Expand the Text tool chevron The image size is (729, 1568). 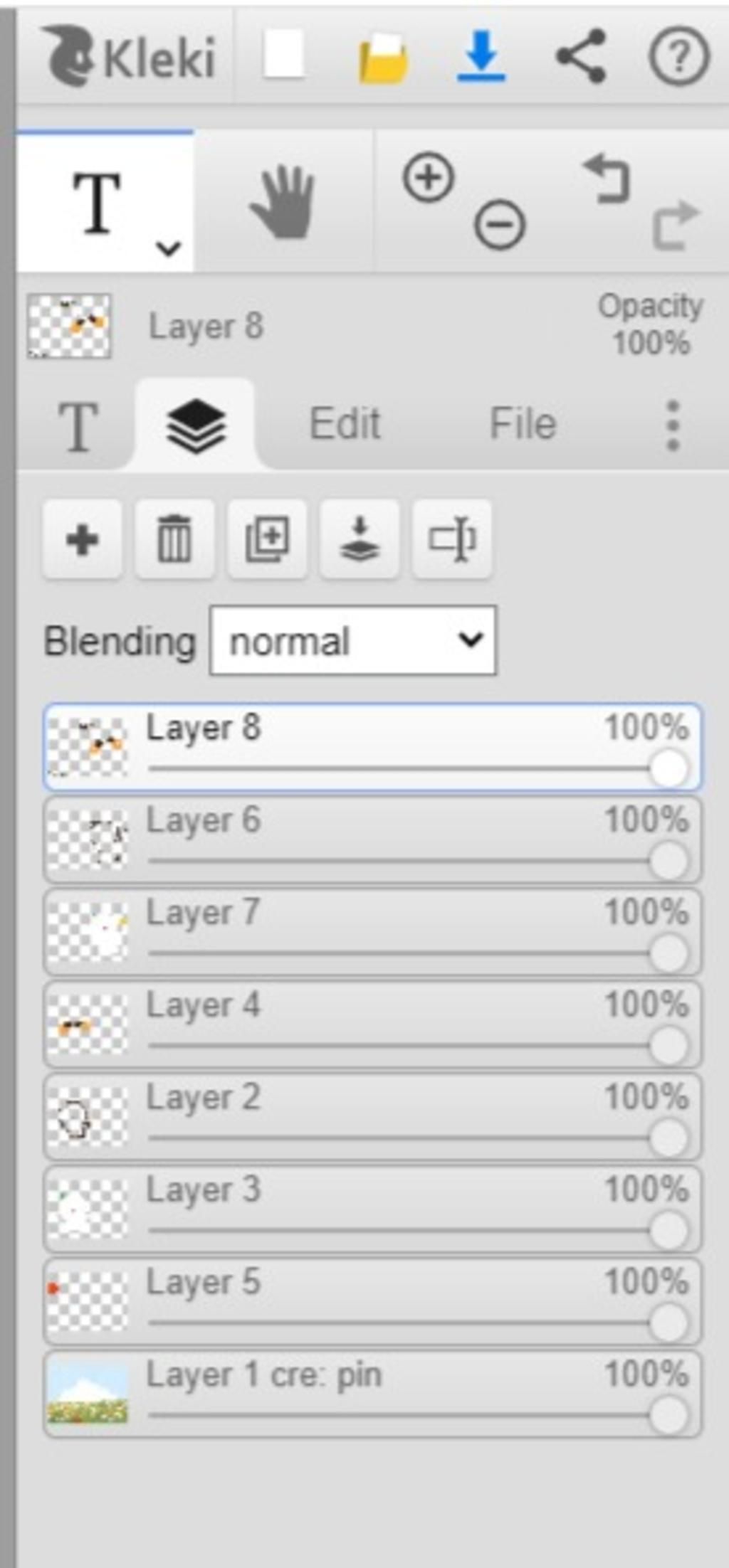[169, 248]
